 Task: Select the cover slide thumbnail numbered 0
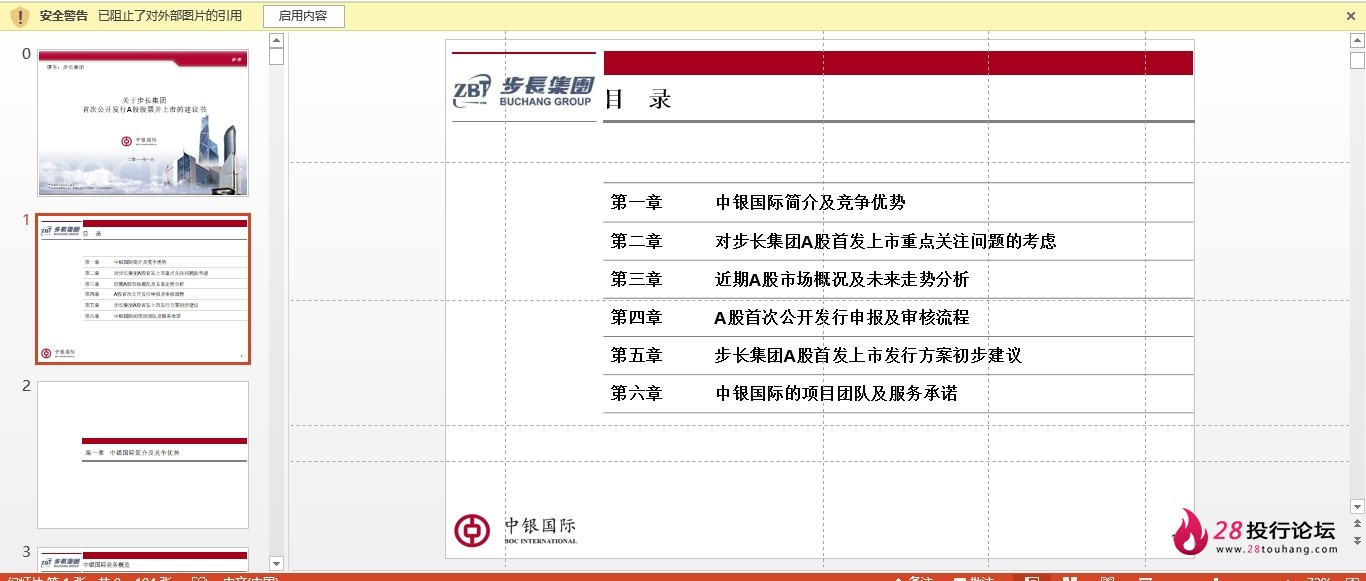(x=143, y=123)
